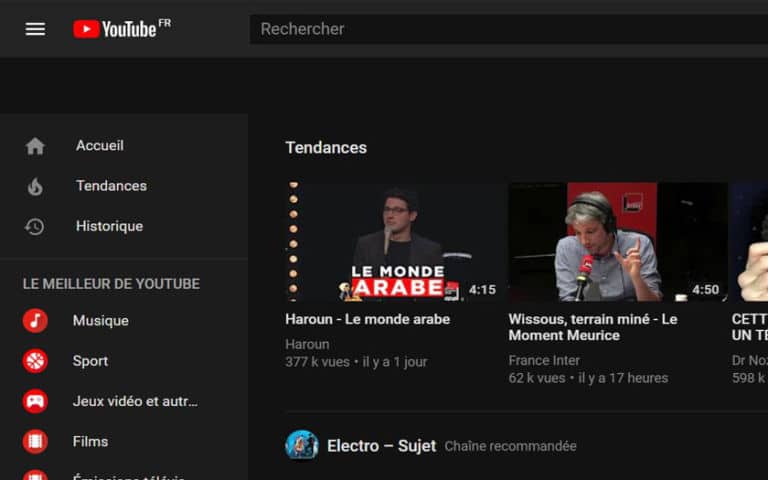This screenshot has height=480, width=768.
Task: Visit the Haroun channel link
Action: click(307, 344)
